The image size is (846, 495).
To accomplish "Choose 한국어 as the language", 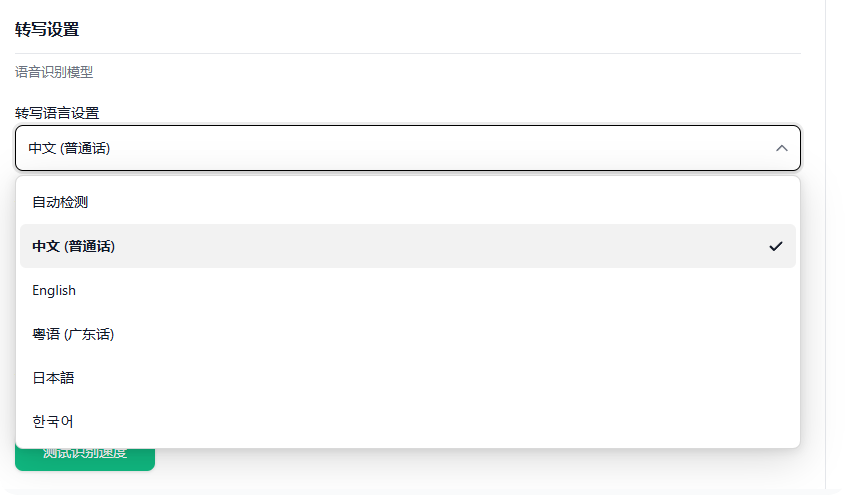I will click(x=53, y=422).
